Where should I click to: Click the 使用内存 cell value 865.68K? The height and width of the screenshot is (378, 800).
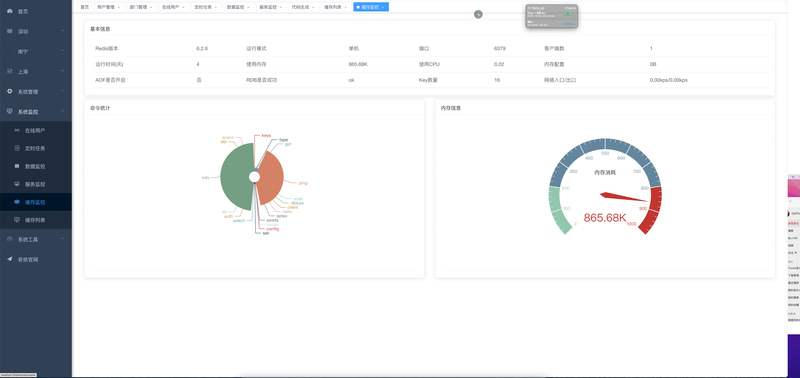point(359,64)
